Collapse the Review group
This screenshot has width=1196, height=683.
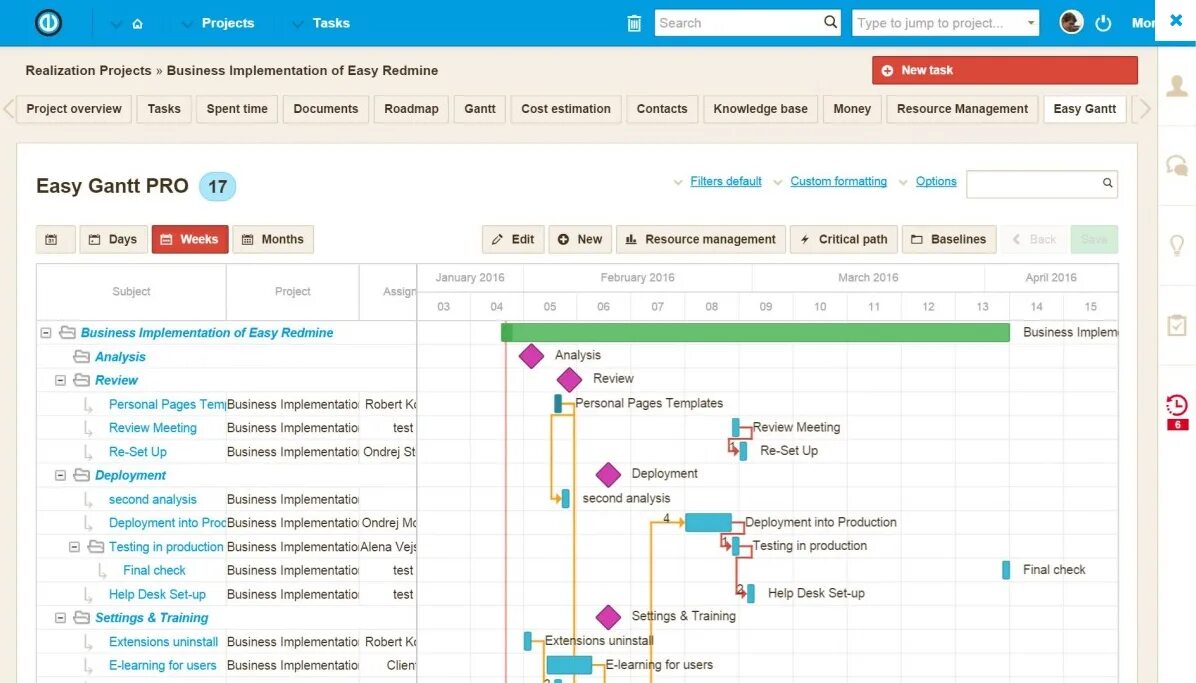pyautogui.click(x=60, y=380)
